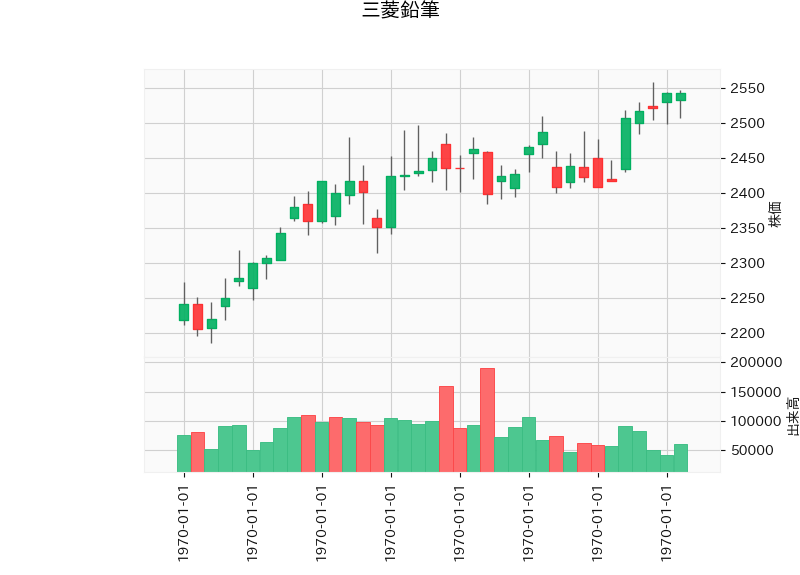Click the 2300 price tick label
Viewport: 800px width, 575px height.
coord(747,263)
